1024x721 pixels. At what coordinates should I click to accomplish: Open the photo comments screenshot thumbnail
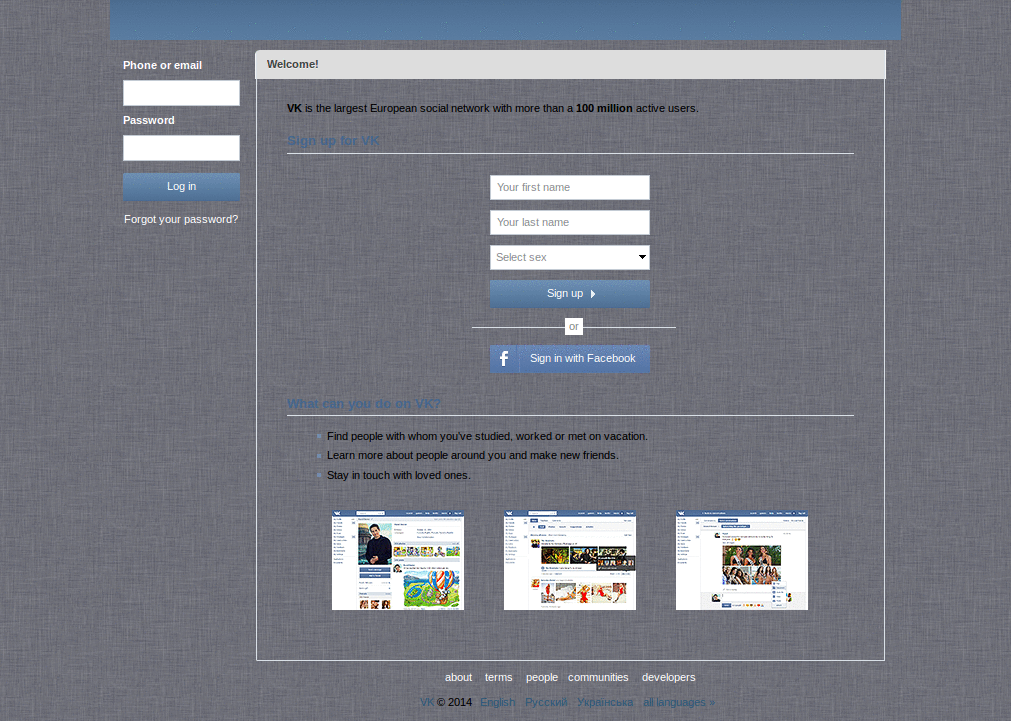click(x=742, y=560)
